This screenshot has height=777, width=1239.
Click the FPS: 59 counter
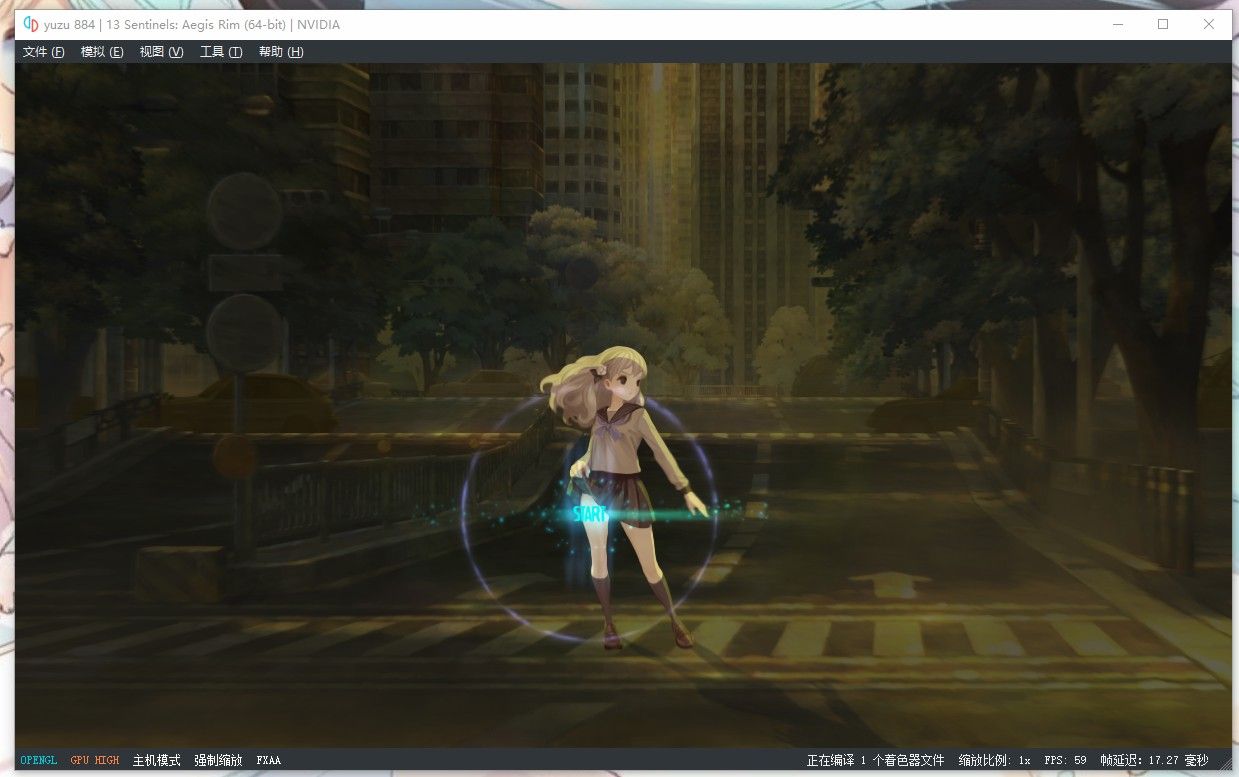[x=1065, y=761]
